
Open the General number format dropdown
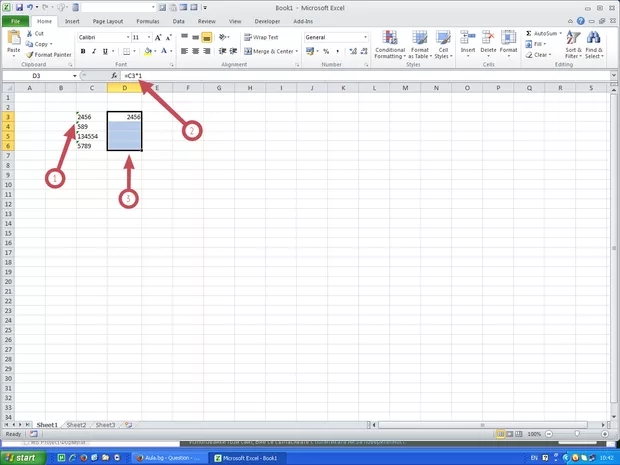(366, 37)
